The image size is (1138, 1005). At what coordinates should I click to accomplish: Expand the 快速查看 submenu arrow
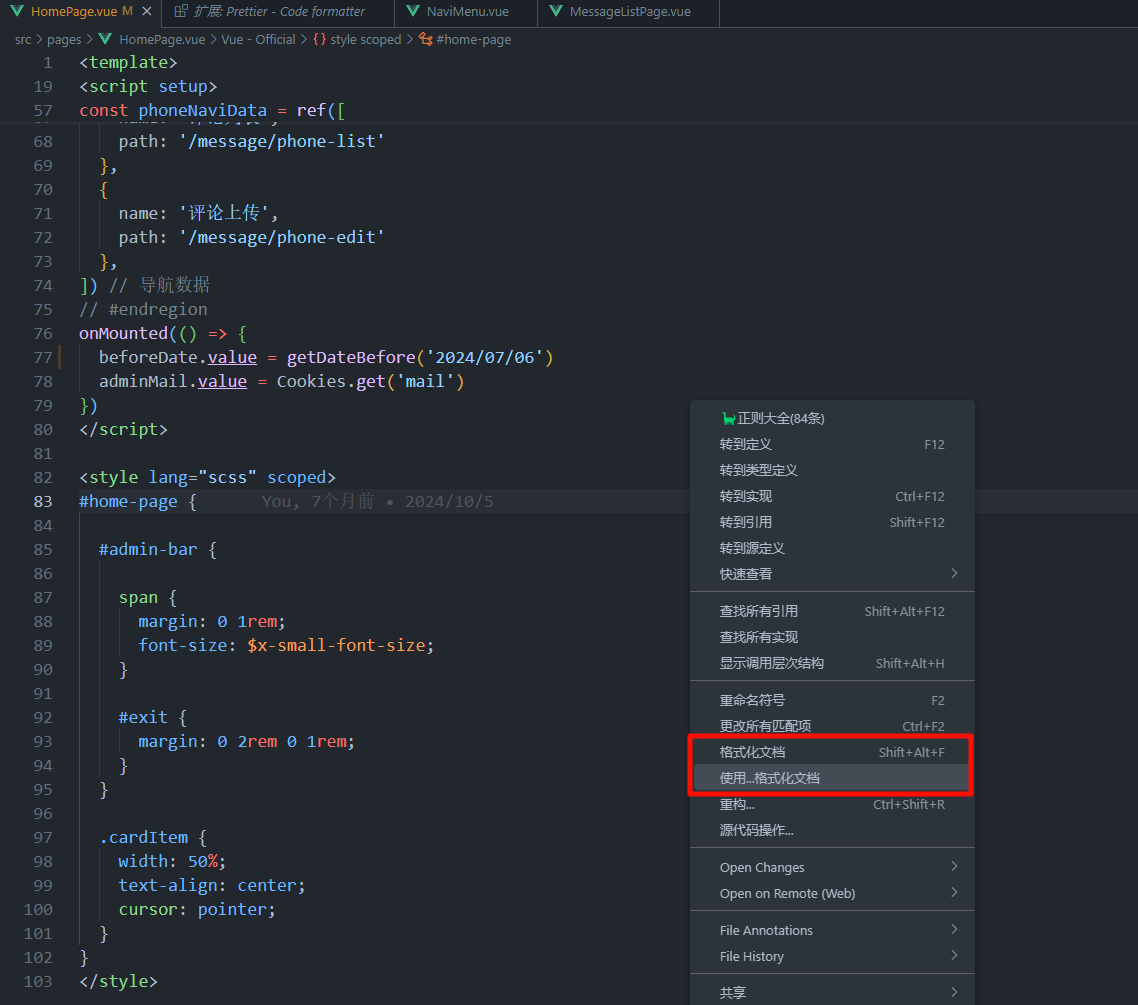click(x=953, y=574)
